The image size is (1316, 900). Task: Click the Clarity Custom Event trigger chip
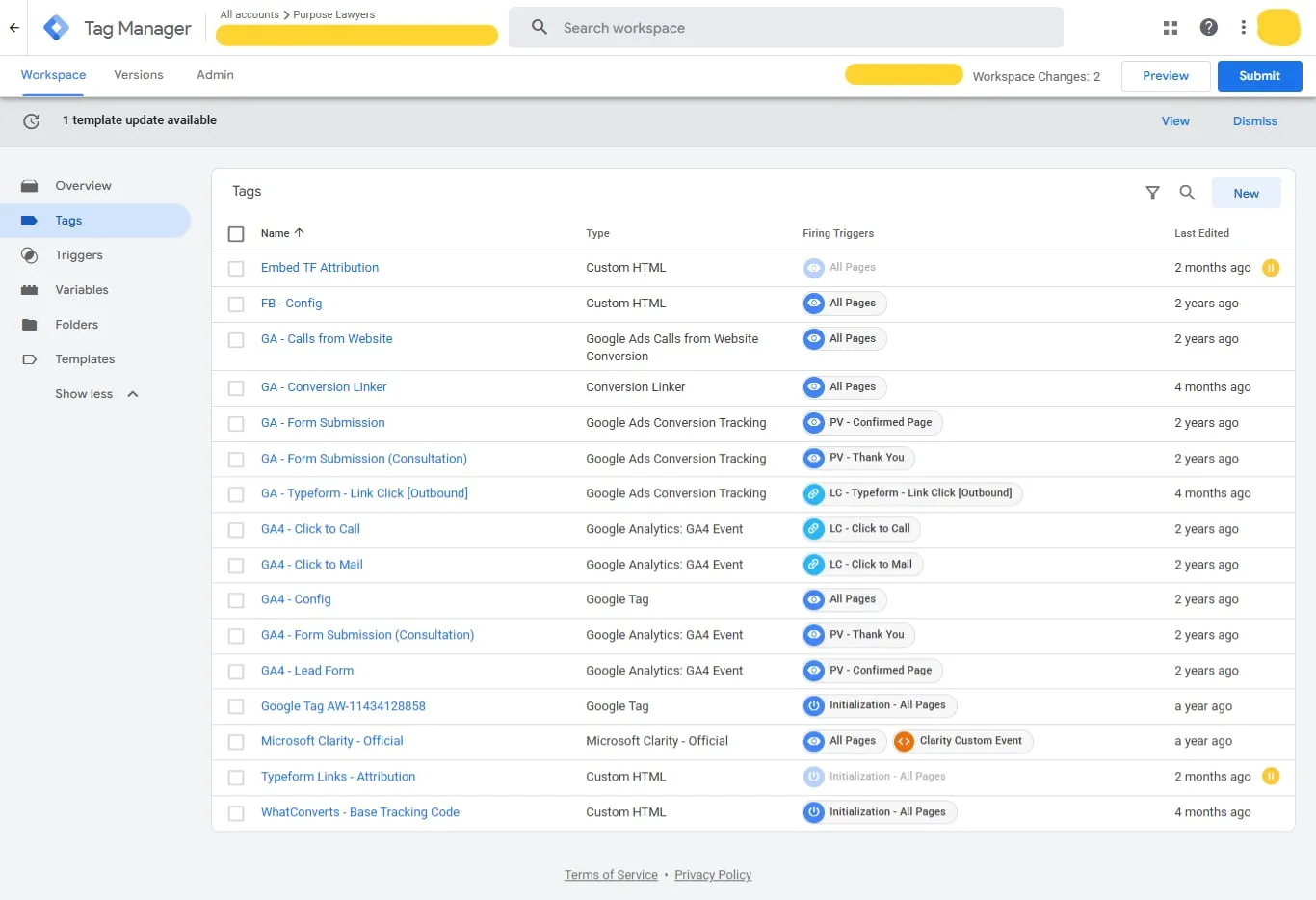pyautogui.click(x=962, y=741)
